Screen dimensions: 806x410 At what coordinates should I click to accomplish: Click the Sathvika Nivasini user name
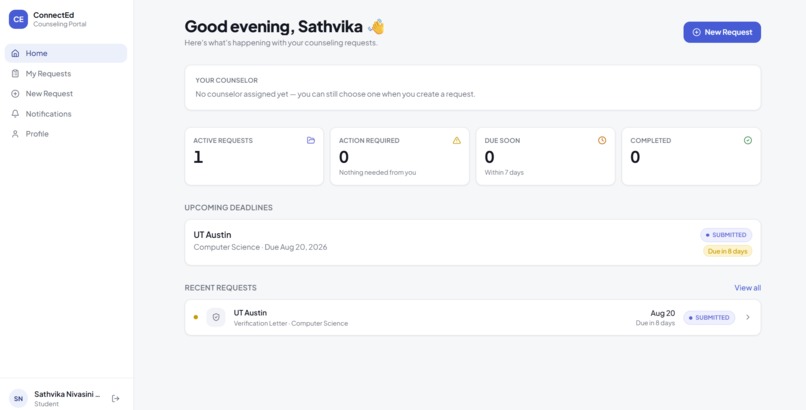(67, 394)
